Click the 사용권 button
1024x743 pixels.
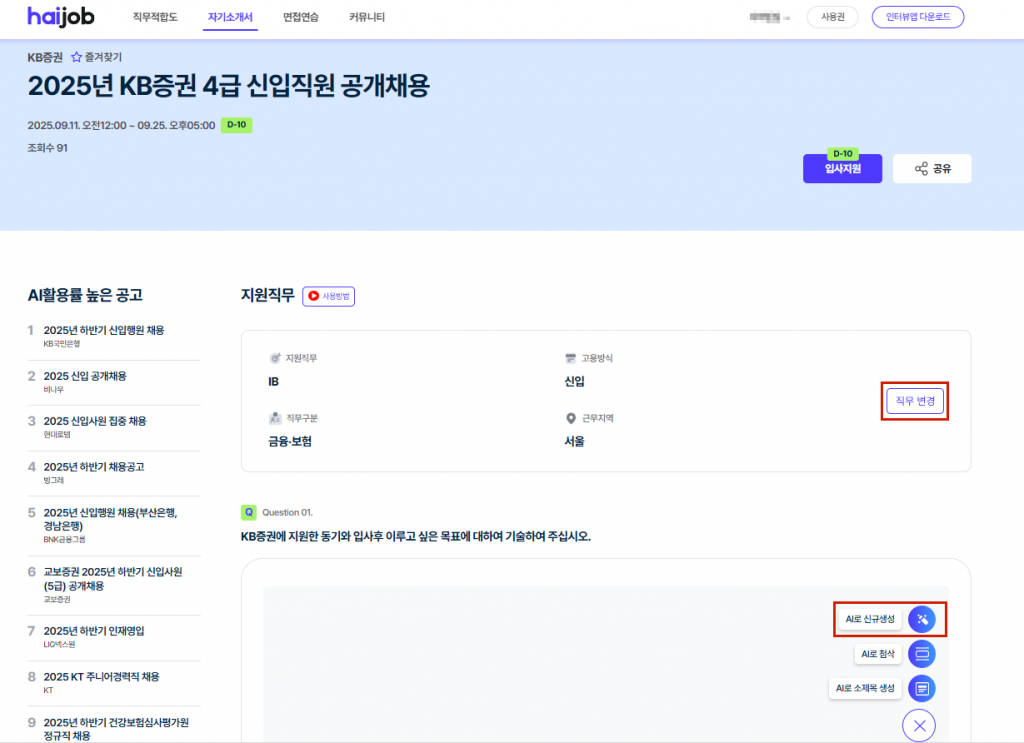[x=833, y=17]
